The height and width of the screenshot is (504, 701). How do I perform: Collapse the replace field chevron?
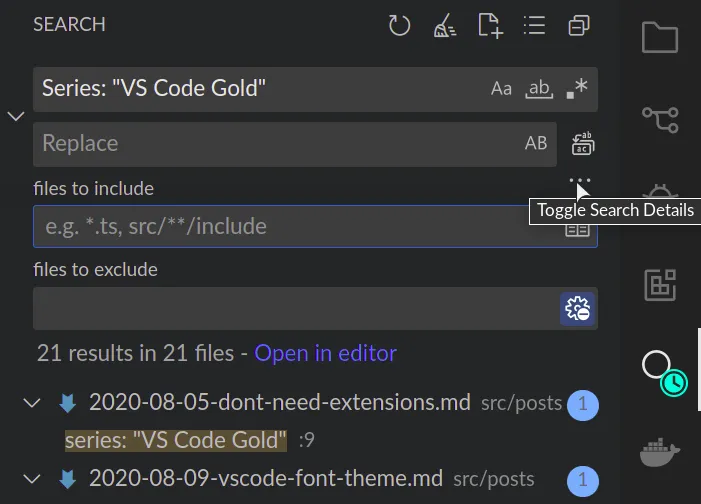point(16,116)
